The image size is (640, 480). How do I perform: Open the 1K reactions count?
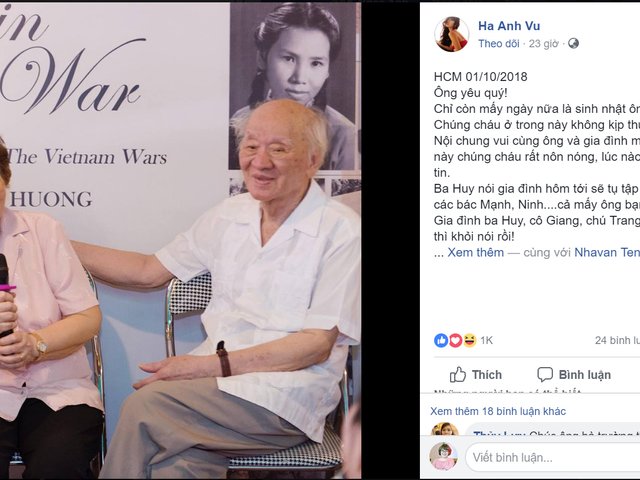tap(487, 340)
